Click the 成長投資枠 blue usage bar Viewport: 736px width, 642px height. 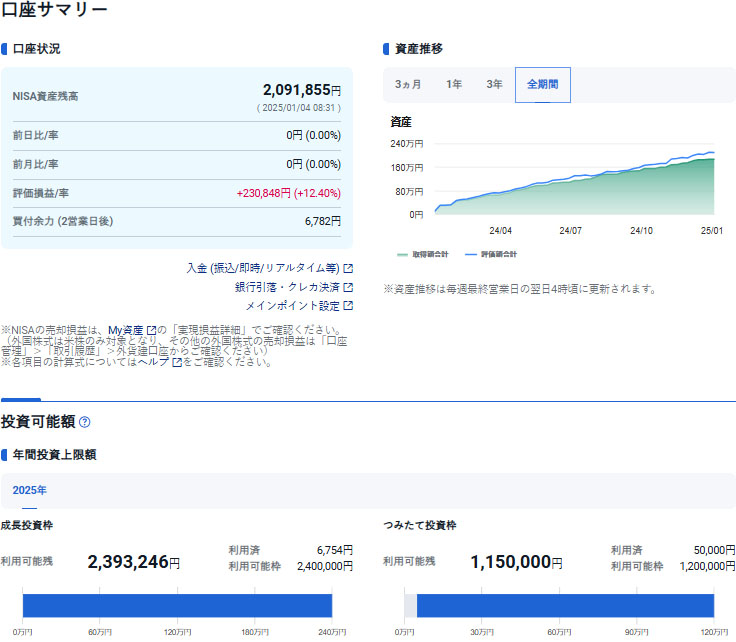(x=177, y=606)
